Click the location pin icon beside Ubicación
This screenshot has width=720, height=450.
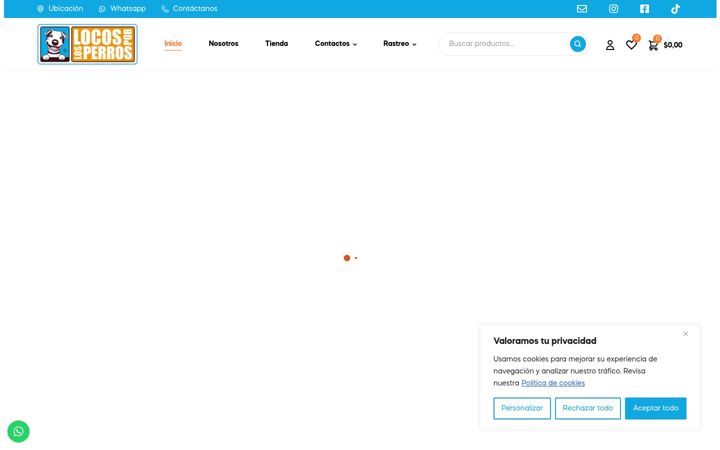click(40, 9)
